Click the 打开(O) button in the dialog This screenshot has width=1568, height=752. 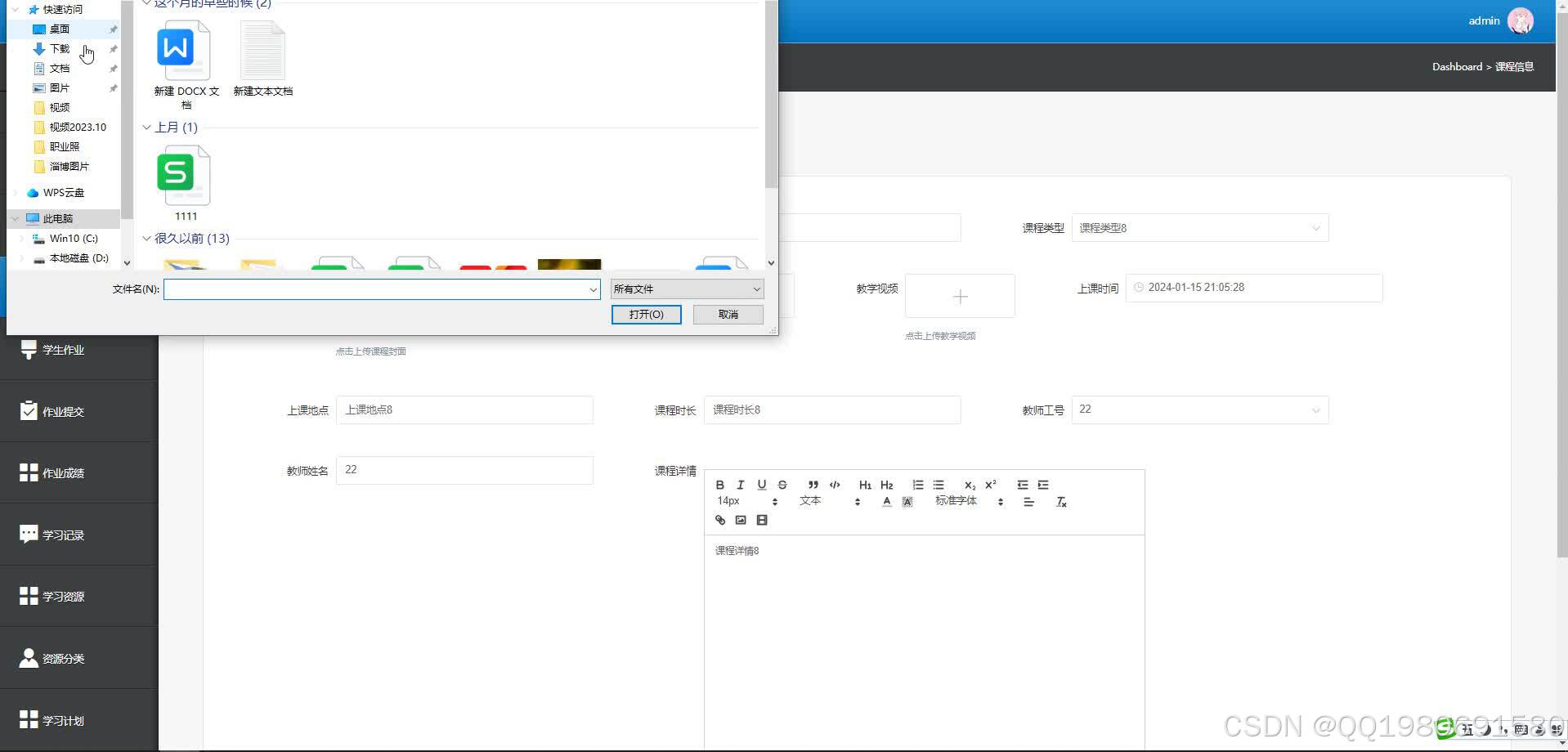click(646, 314)
